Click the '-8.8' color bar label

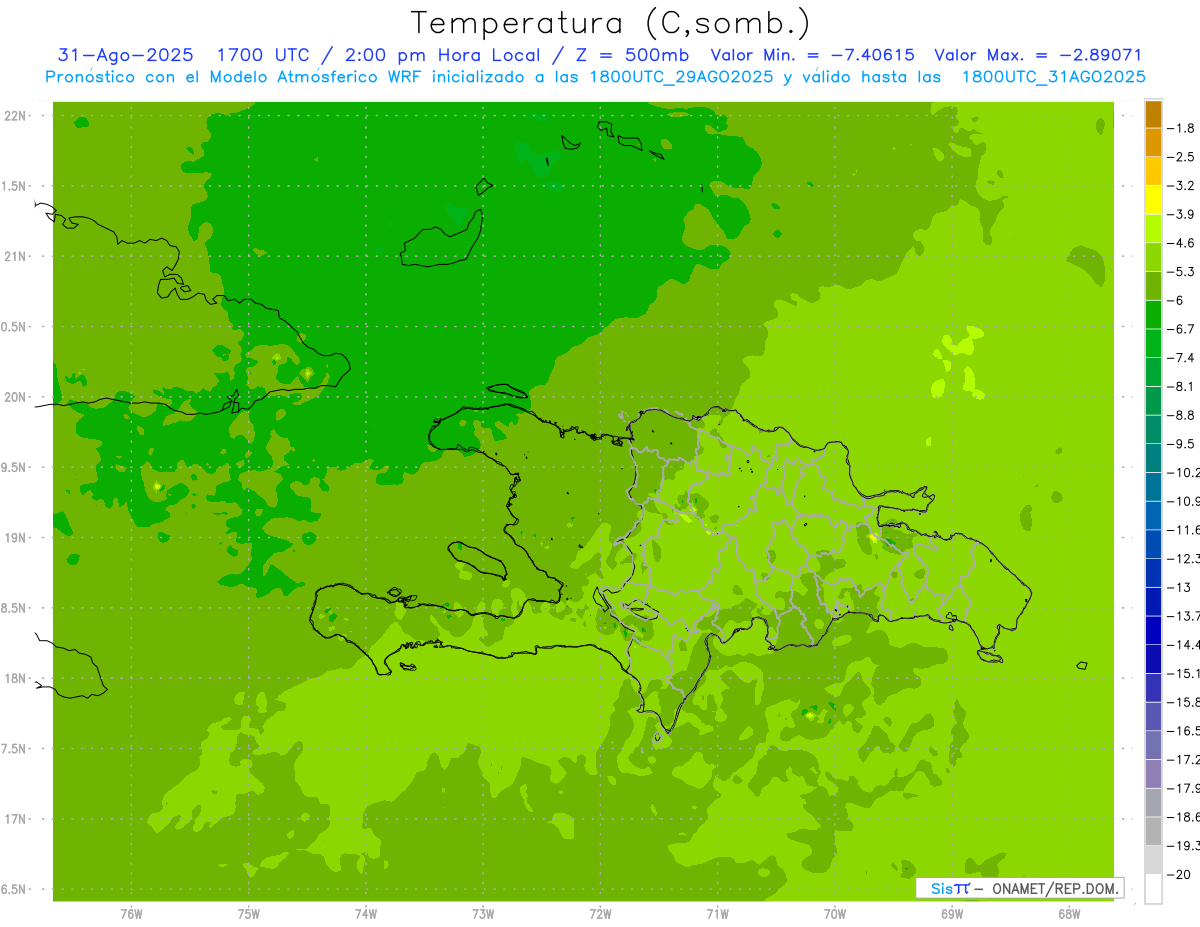click(1181, 415)
